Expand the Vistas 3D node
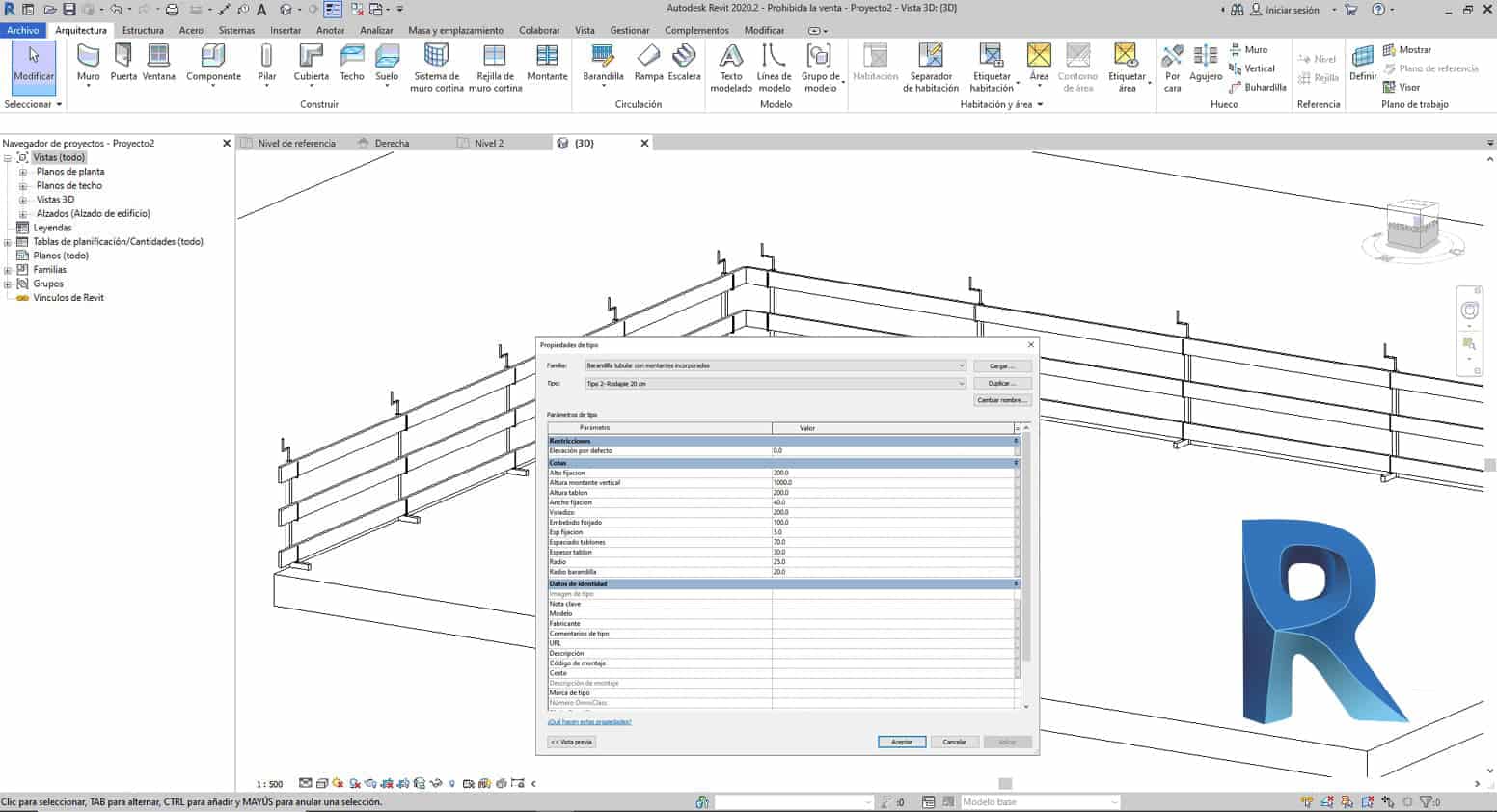1497x812 pixels. point(23,200)
